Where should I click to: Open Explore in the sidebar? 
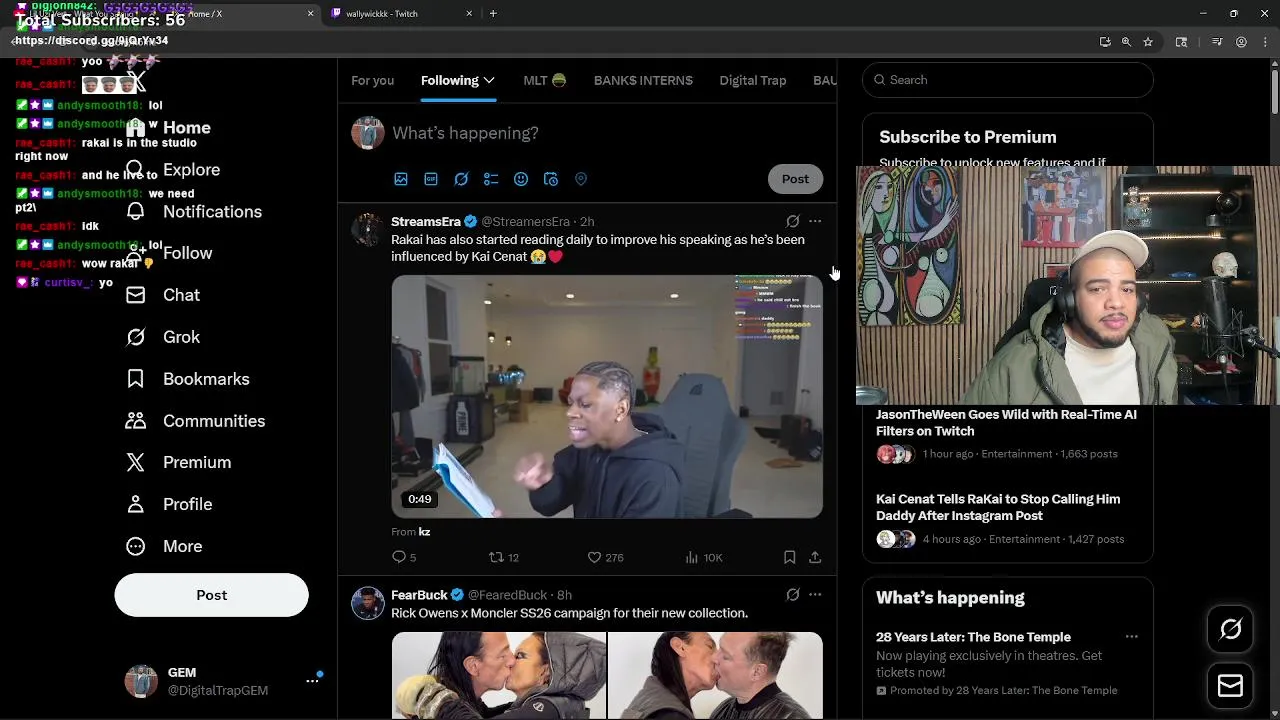(x=172, y=170)
